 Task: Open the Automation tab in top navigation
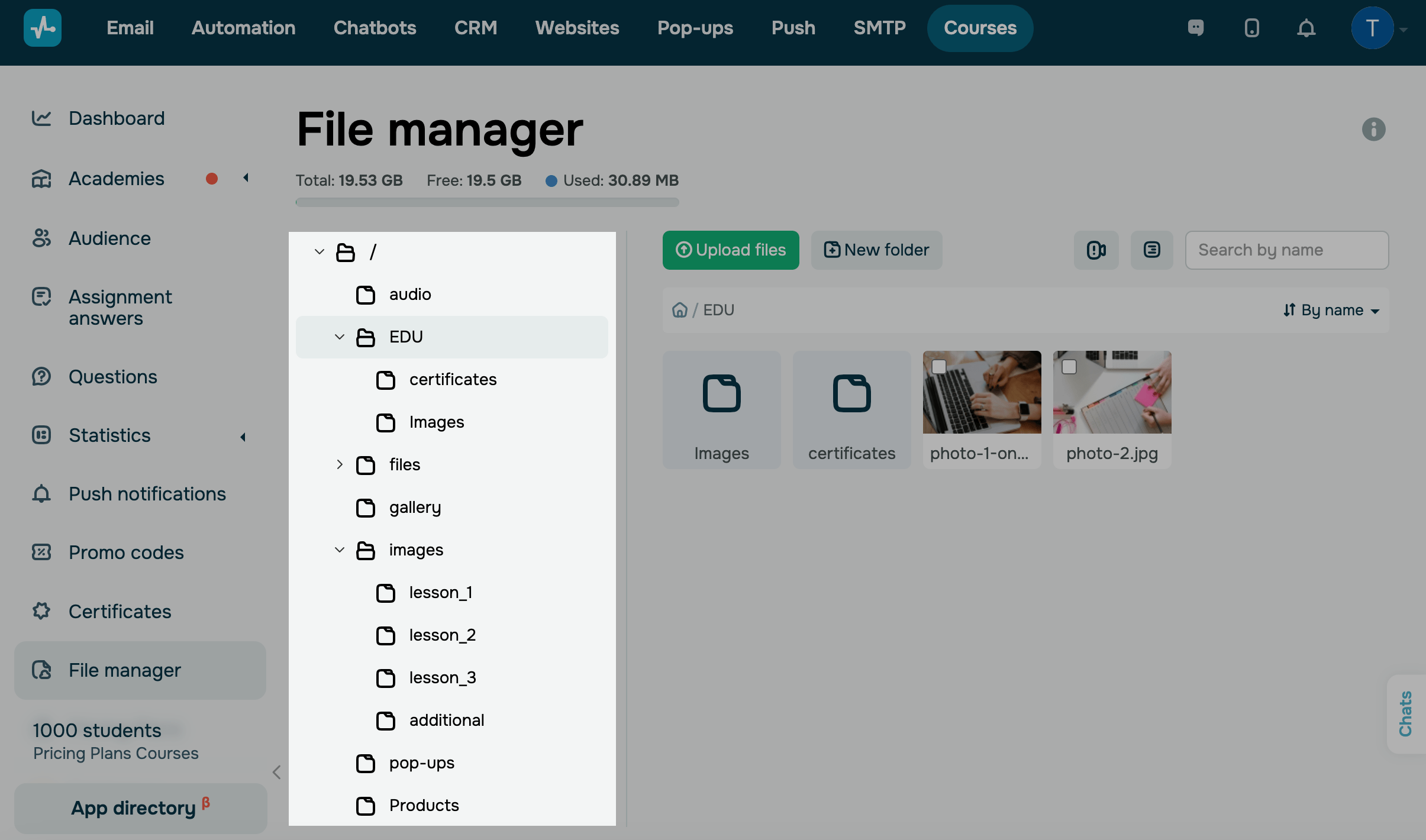click(243, 28)
